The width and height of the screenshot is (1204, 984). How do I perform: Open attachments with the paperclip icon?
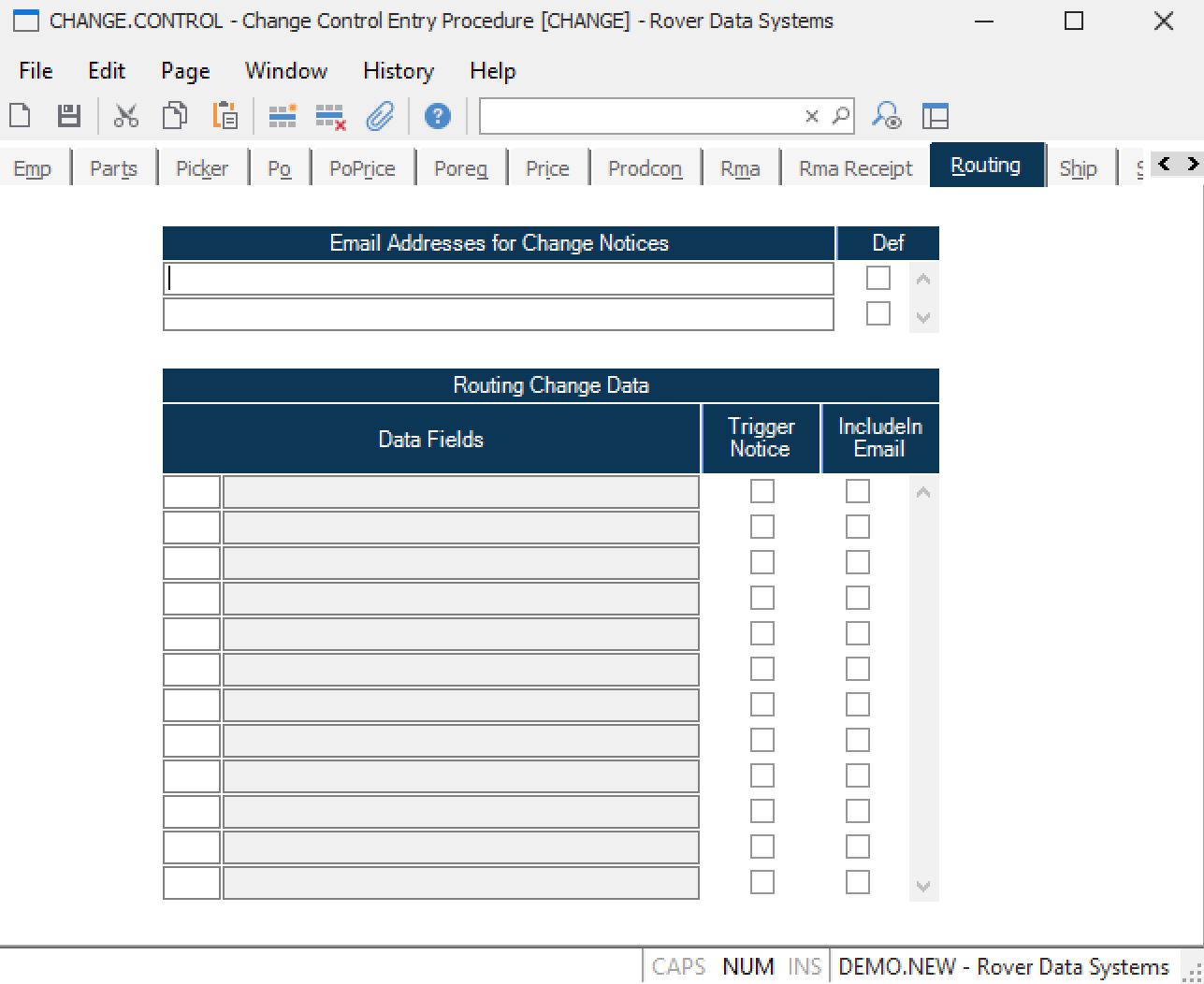coord(380,116)
